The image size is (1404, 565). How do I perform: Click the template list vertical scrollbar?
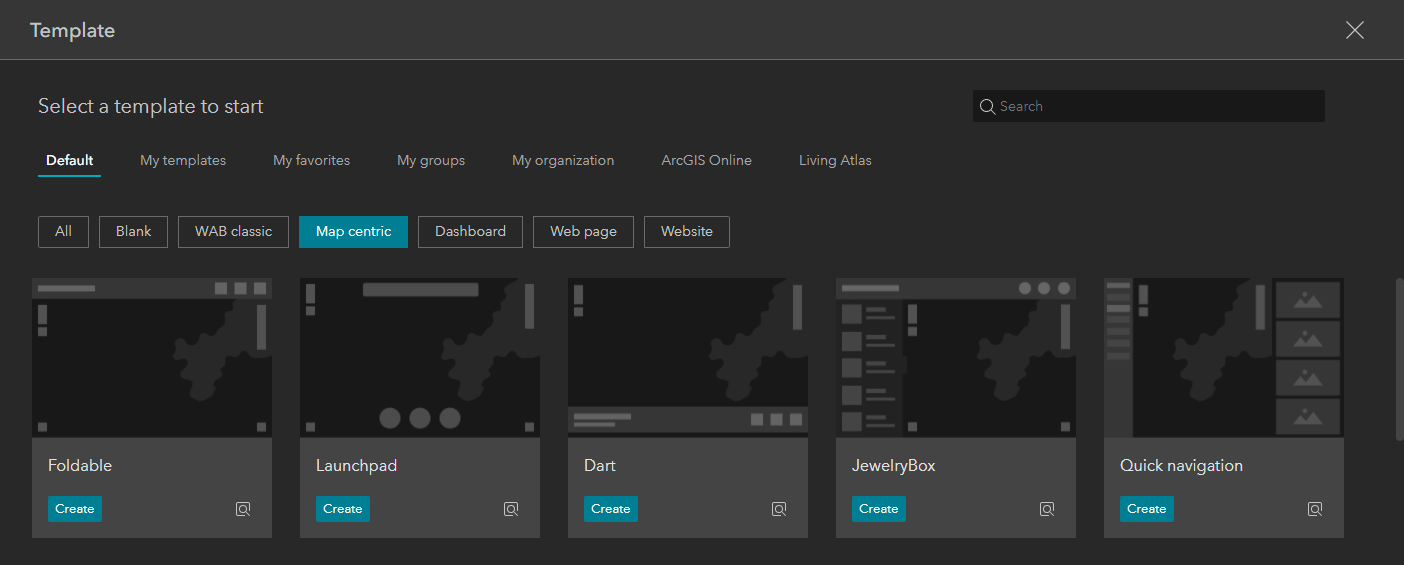1399,360
